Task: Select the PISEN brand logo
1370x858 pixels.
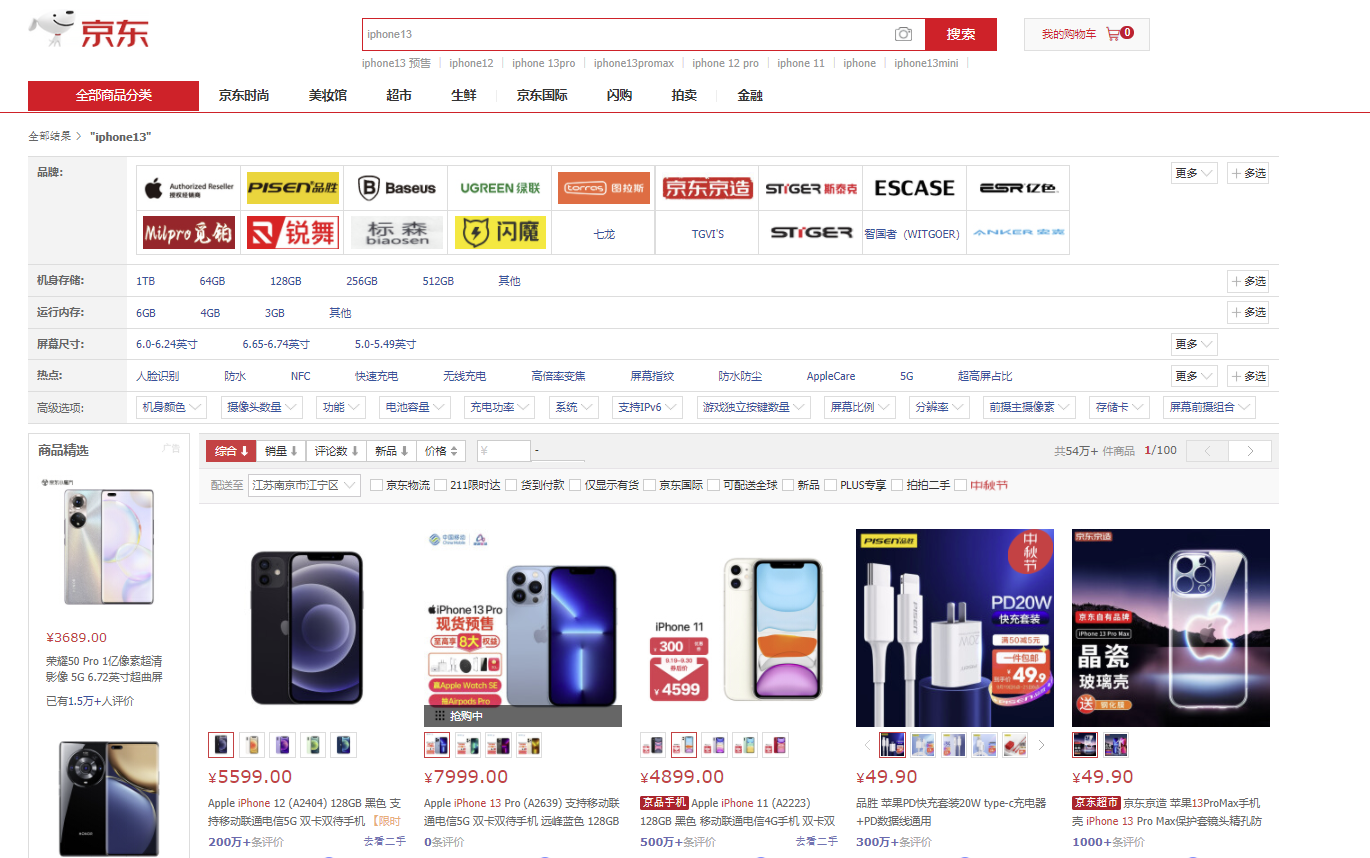Action: pos(292,187)
